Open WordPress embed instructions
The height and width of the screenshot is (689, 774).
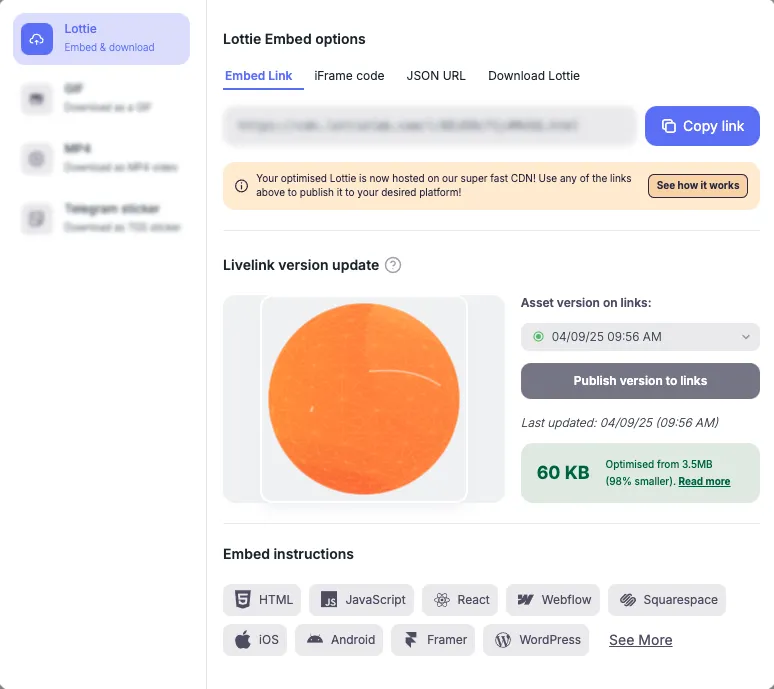click(536, 640)
